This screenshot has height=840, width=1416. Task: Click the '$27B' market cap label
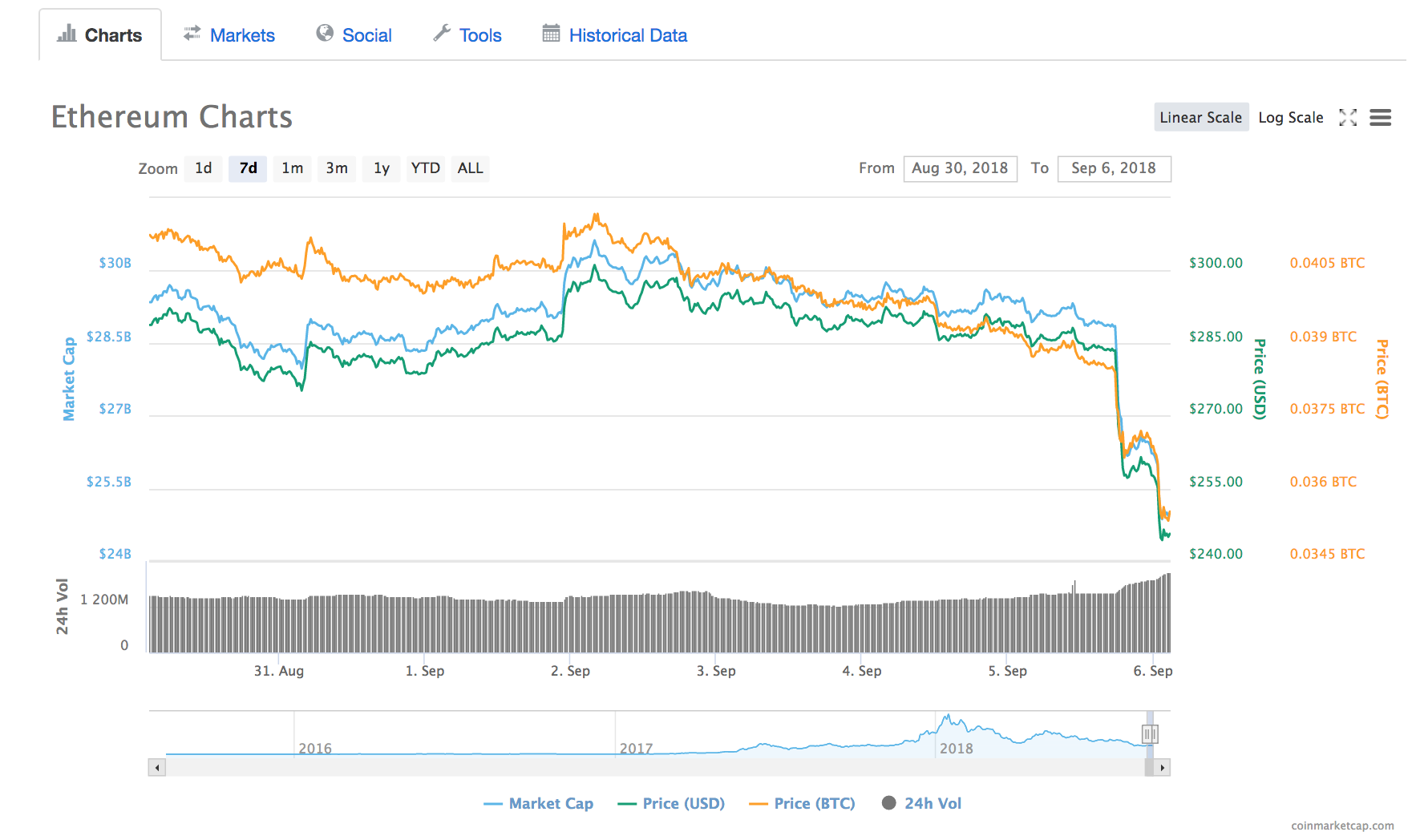(115, 409)
